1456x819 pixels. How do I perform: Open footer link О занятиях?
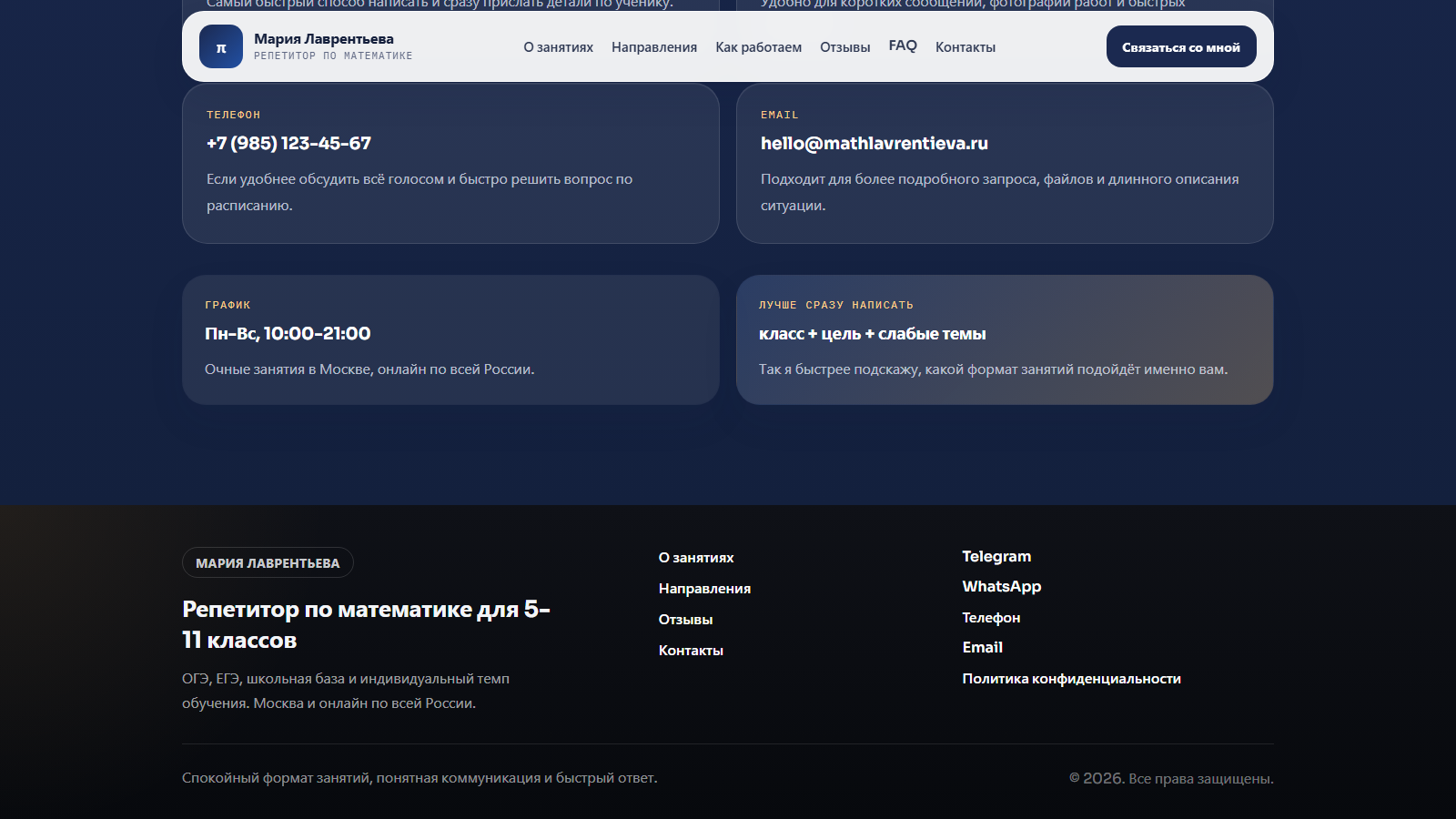click(x=696, y=558)
